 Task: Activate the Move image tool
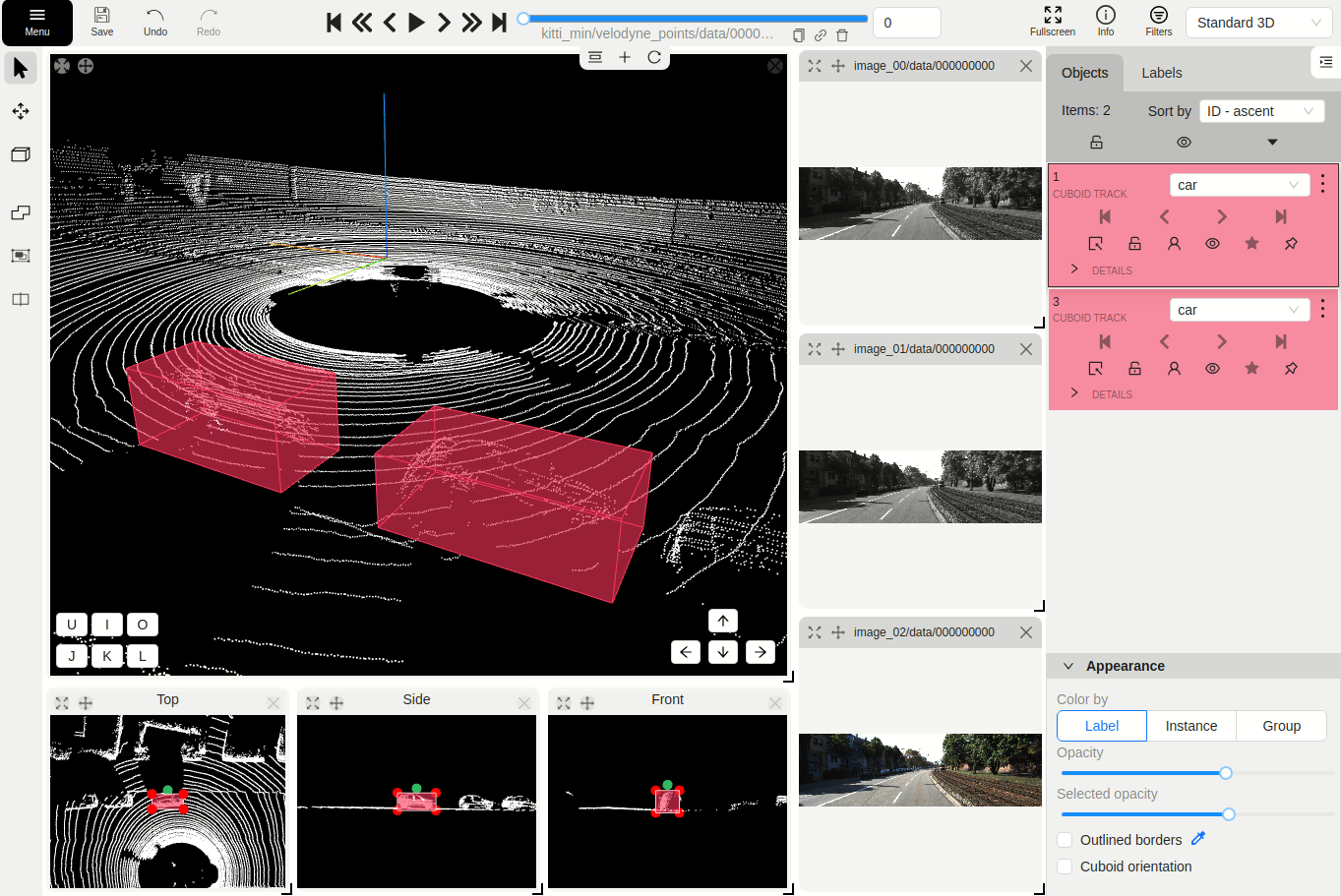pos(21,111)
